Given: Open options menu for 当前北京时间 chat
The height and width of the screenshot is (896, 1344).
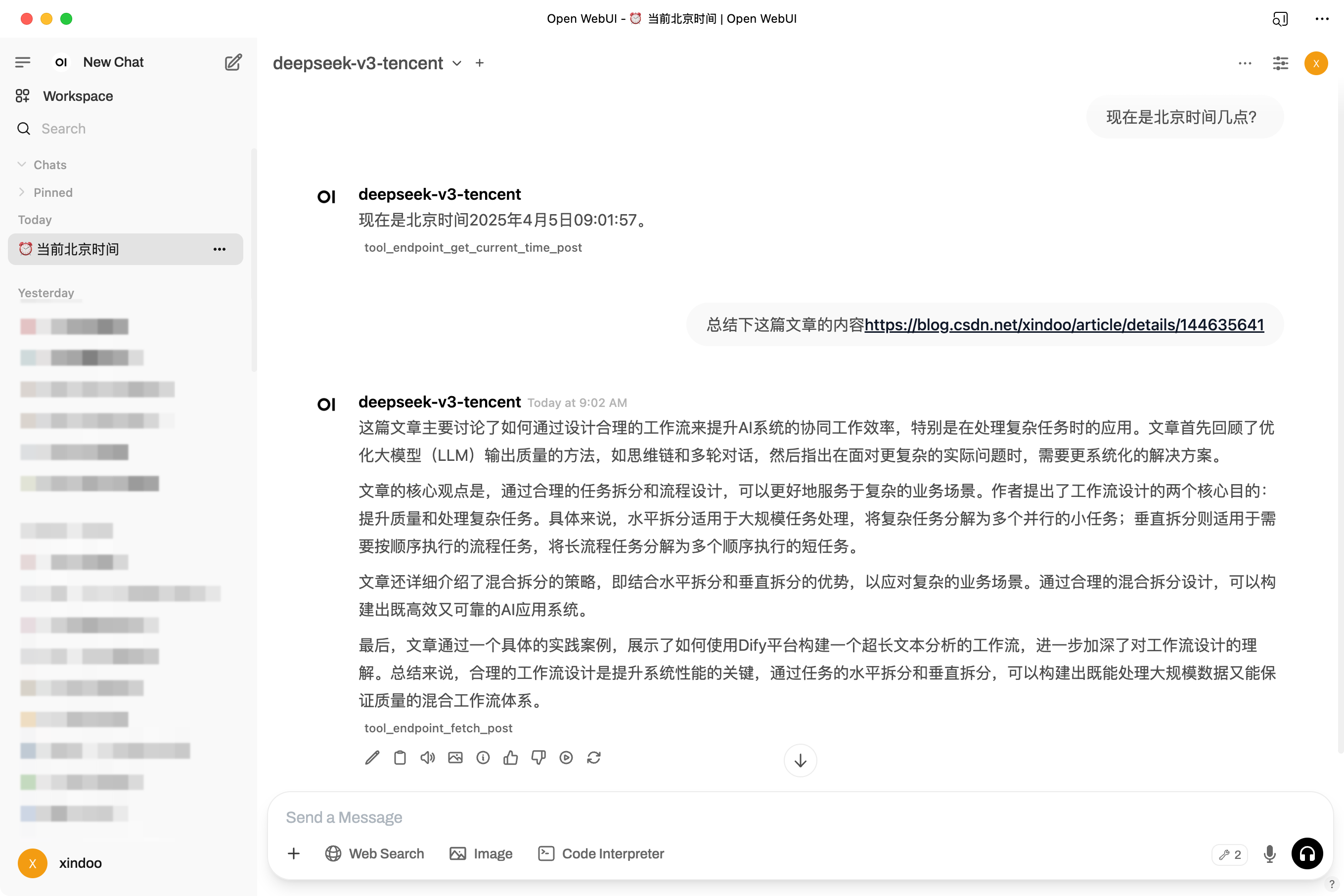Looking at the screenshot, I should coord(220,249).
